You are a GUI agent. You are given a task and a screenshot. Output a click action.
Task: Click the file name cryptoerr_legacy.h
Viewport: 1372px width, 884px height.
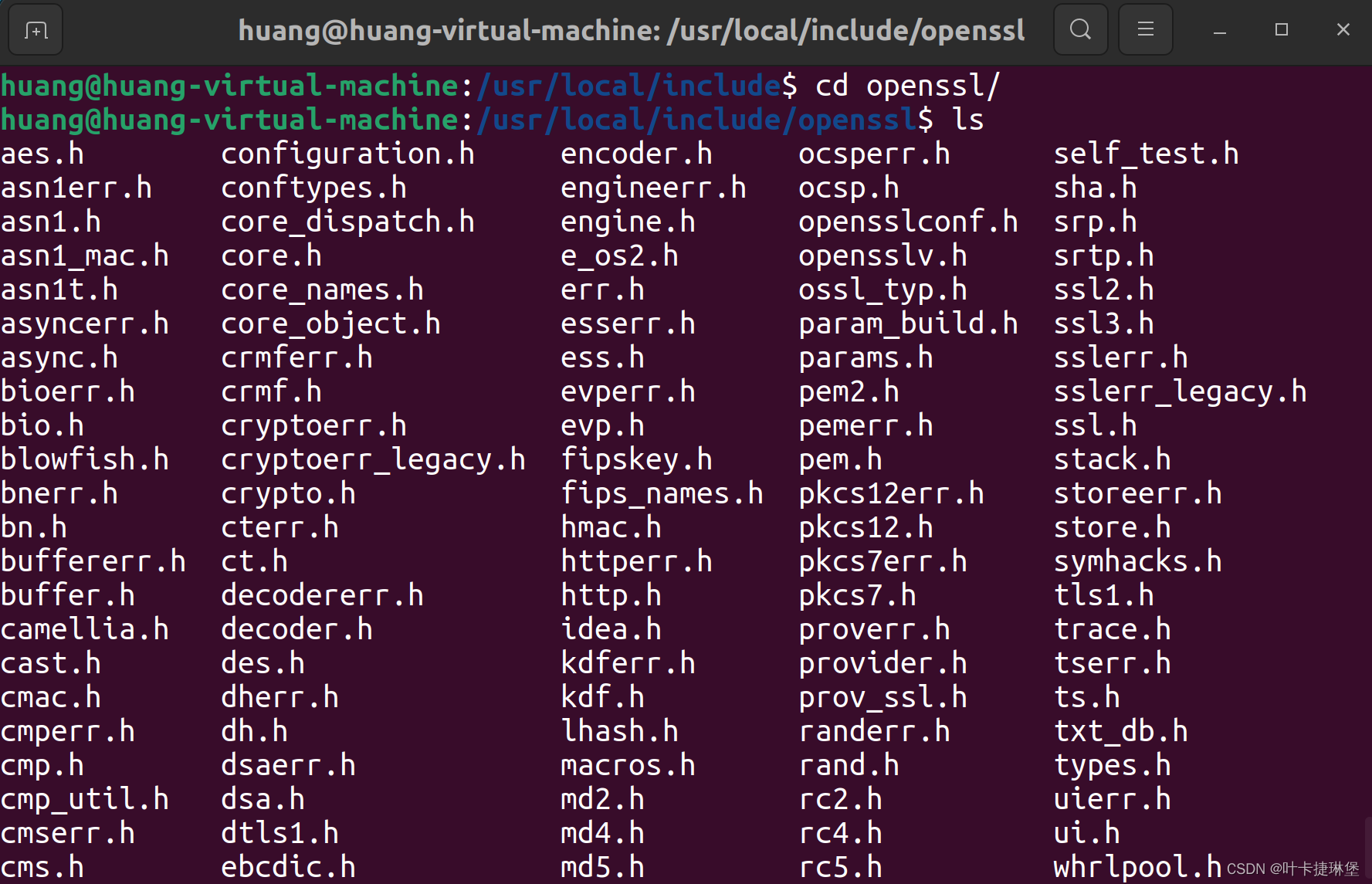(374, 459)
